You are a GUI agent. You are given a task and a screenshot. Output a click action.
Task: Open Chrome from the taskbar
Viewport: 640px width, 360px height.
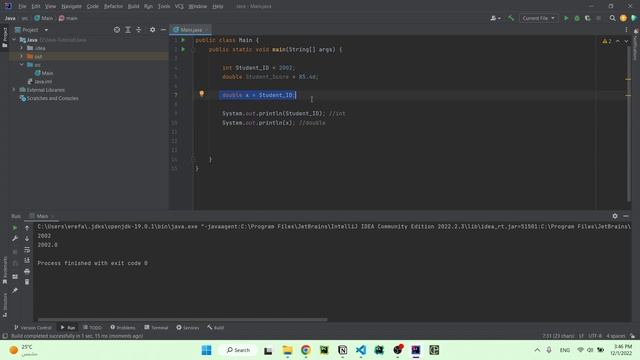(x=305, y=350)
